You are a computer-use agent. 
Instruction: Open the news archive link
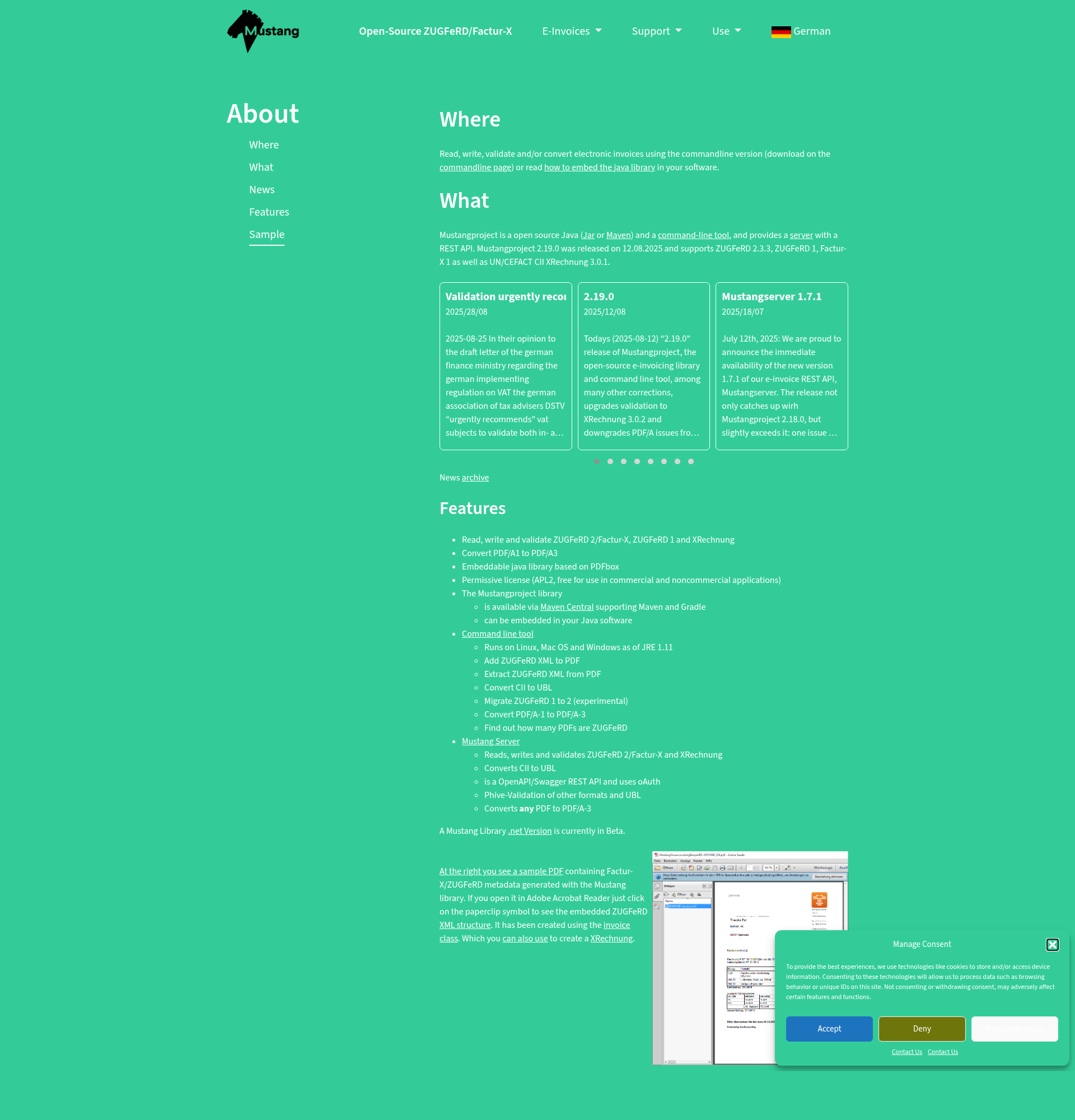475,478
